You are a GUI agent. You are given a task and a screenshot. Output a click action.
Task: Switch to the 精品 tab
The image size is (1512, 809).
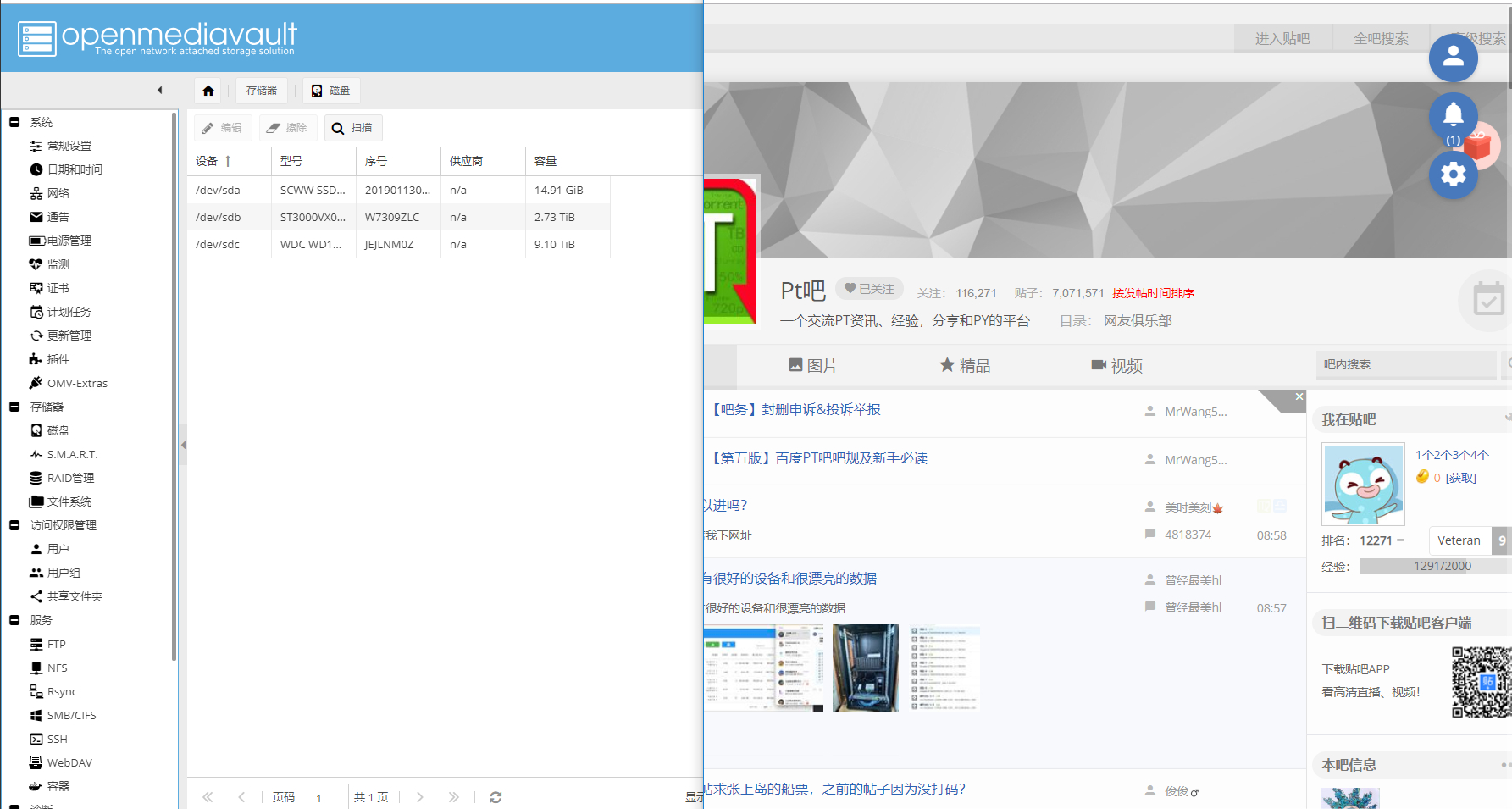point(965,365)
